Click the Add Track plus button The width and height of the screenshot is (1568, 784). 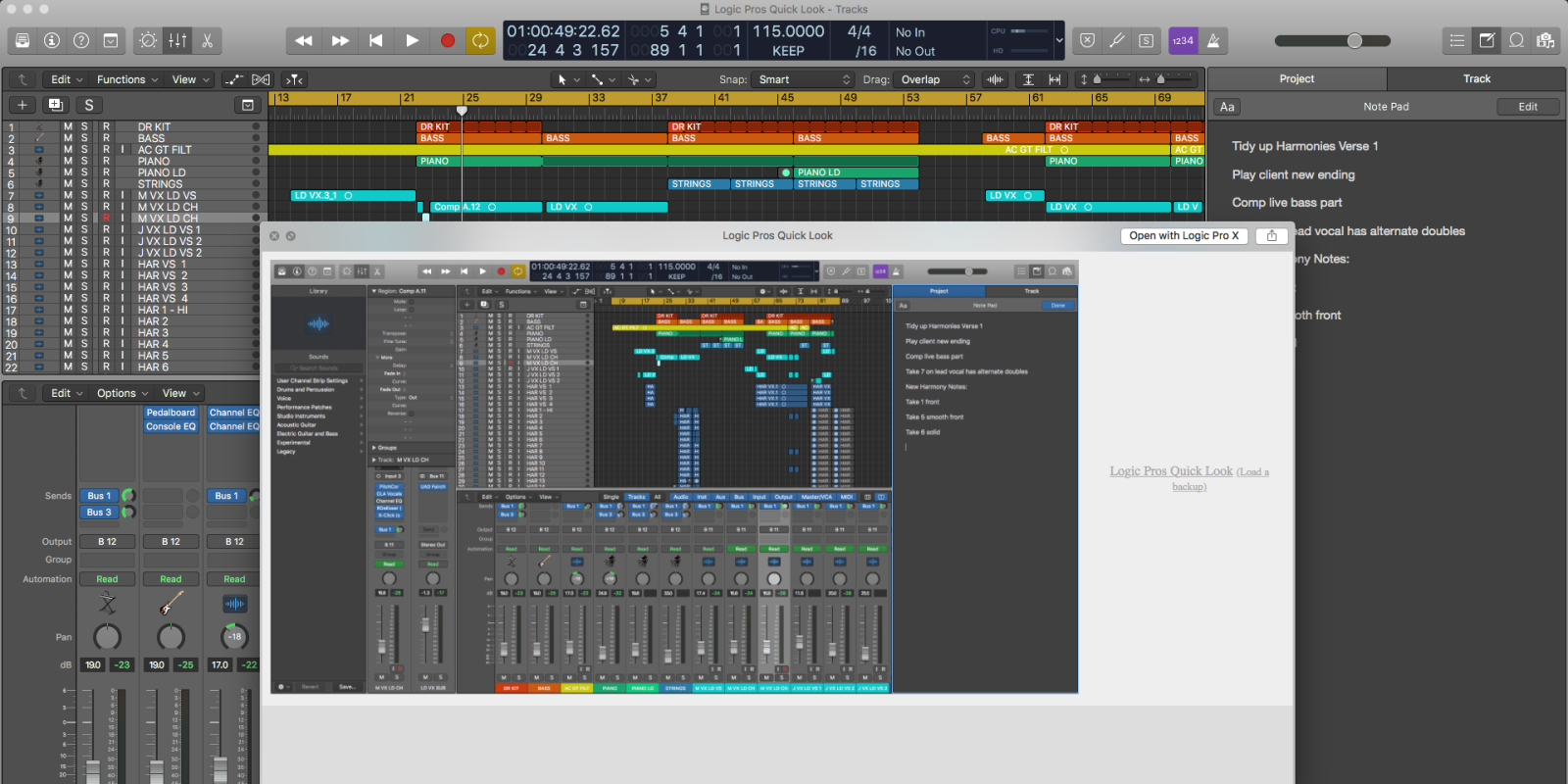(23, 105)
